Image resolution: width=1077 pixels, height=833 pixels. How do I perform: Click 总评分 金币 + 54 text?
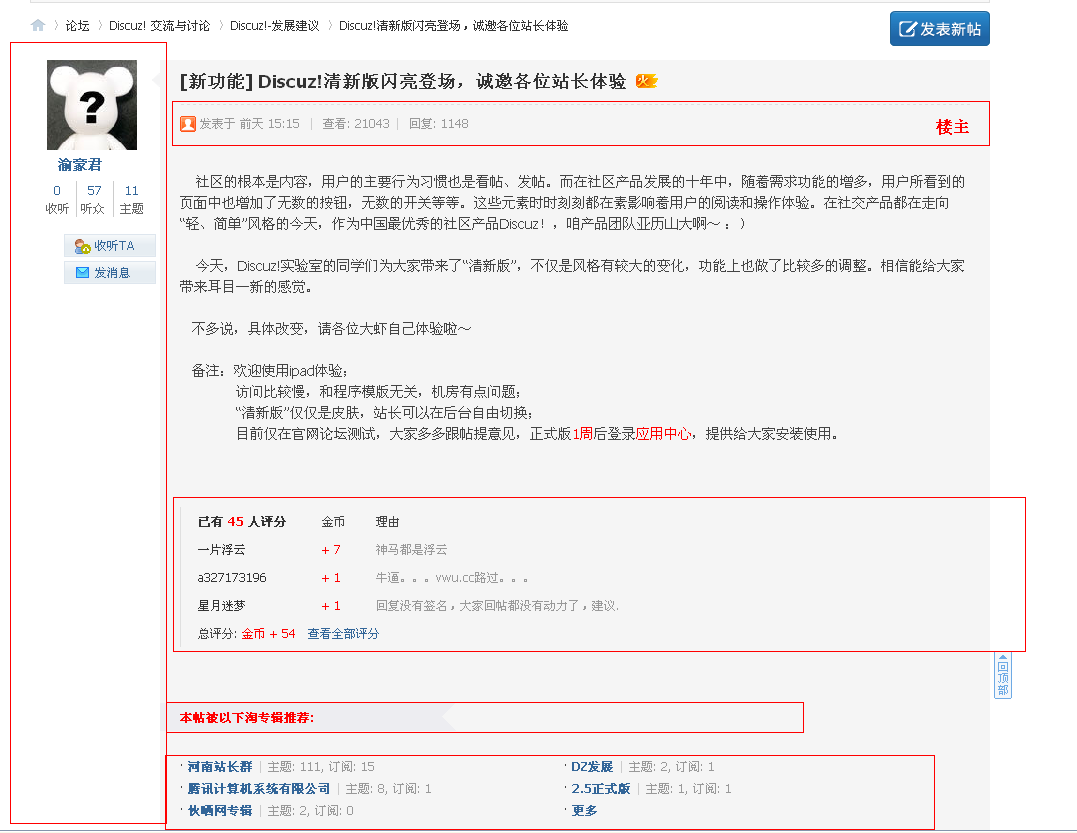(x=247, y=634)
